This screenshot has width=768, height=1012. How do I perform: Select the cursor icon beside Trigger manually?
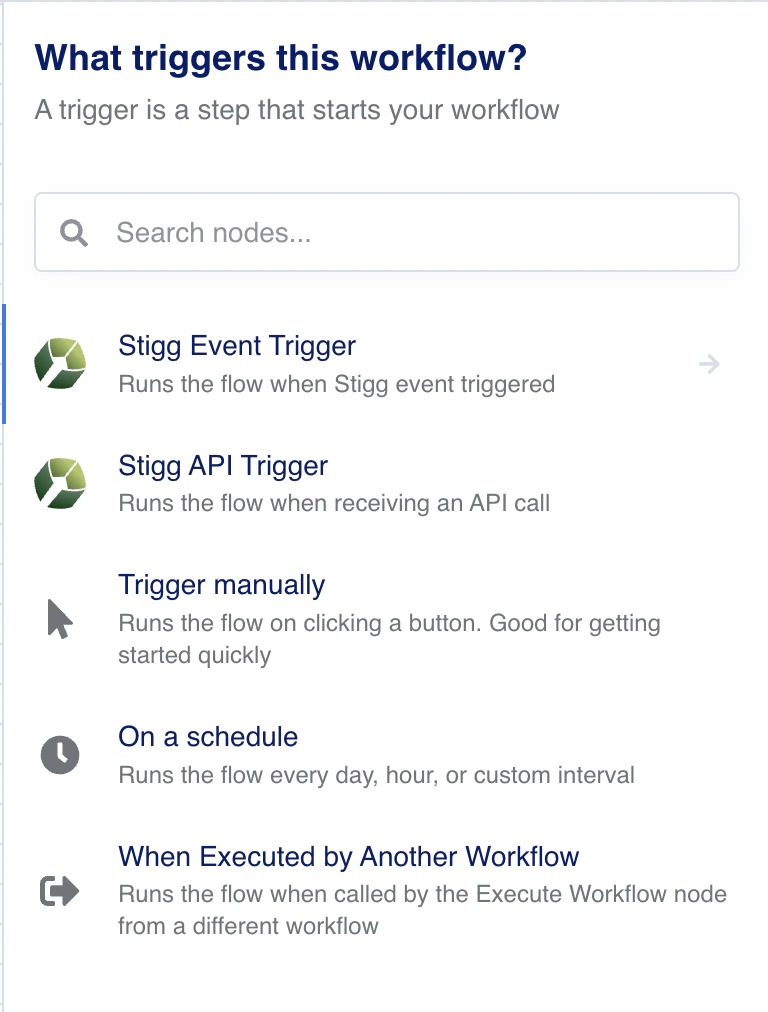point(60,620)
